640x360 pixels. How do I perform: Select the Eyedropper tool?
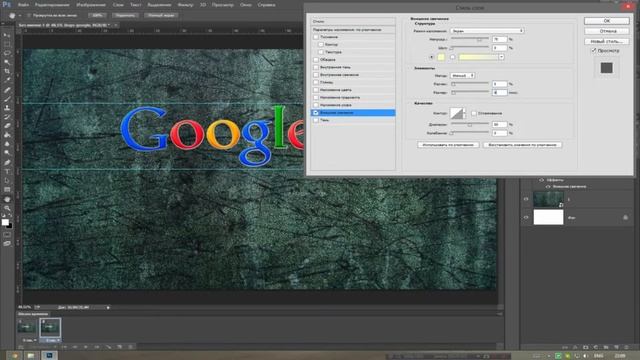point(7,80)
